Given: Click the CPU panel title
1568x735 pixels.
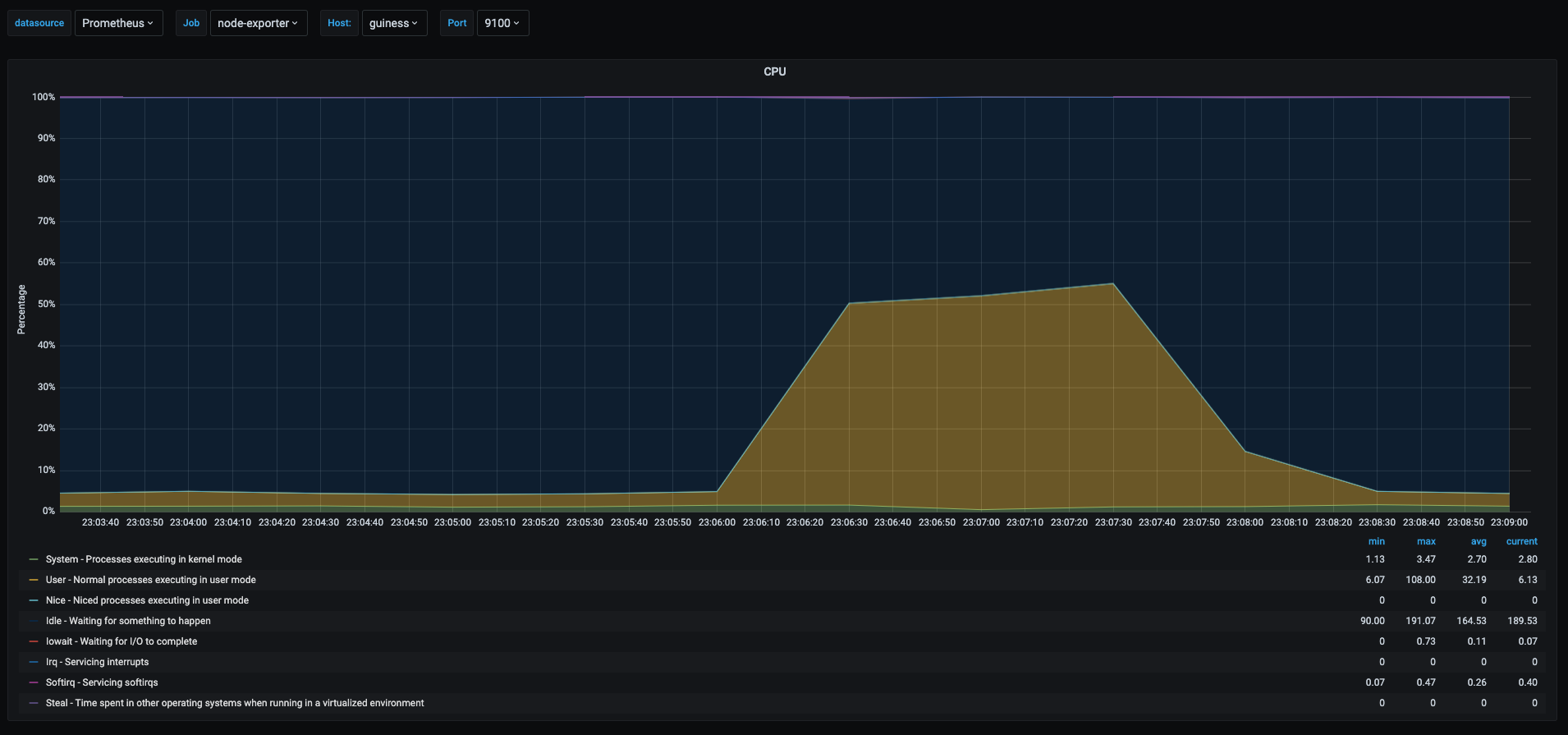Looking at the screenshot, I should point(774,71).
